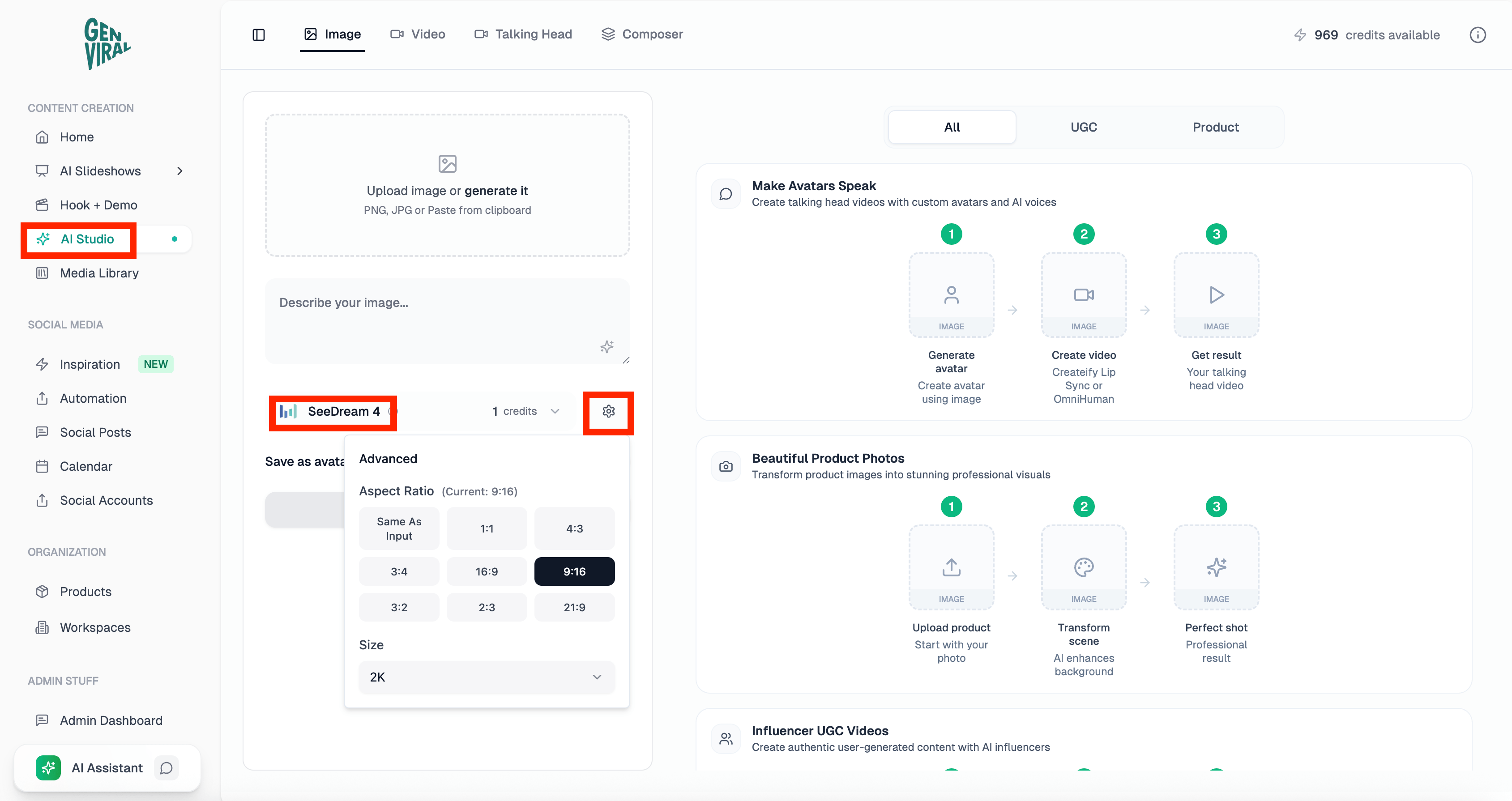
Task: Select the 9:16 aspect ratio
Action: tap(575, 571)
